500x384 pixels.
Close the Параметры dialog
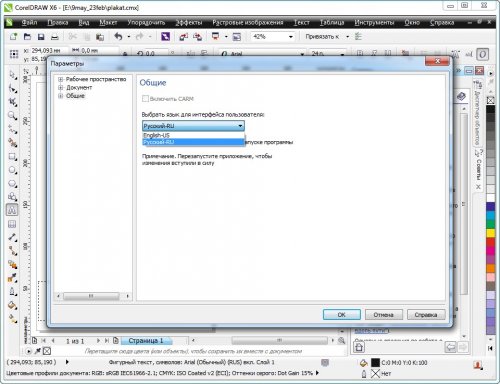pyautogui.click(x=437, y=61)
